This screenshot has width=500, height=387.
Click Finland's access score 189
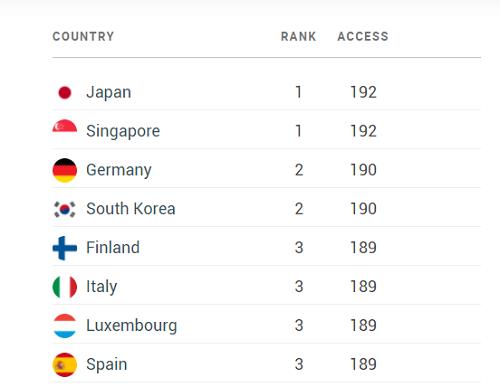coord(363,248)
